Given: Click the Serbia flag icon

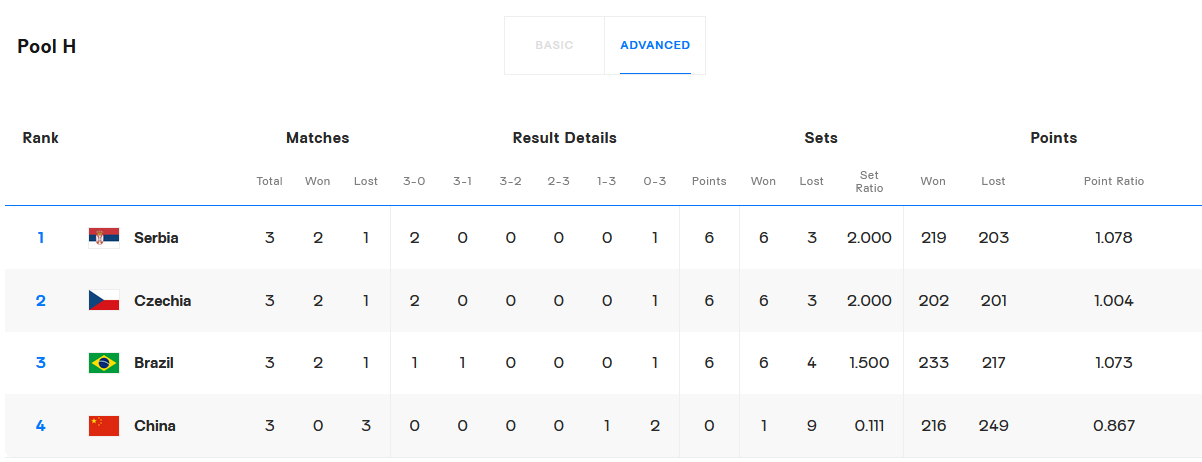Looking at the screenshot, I should [104, 238].
